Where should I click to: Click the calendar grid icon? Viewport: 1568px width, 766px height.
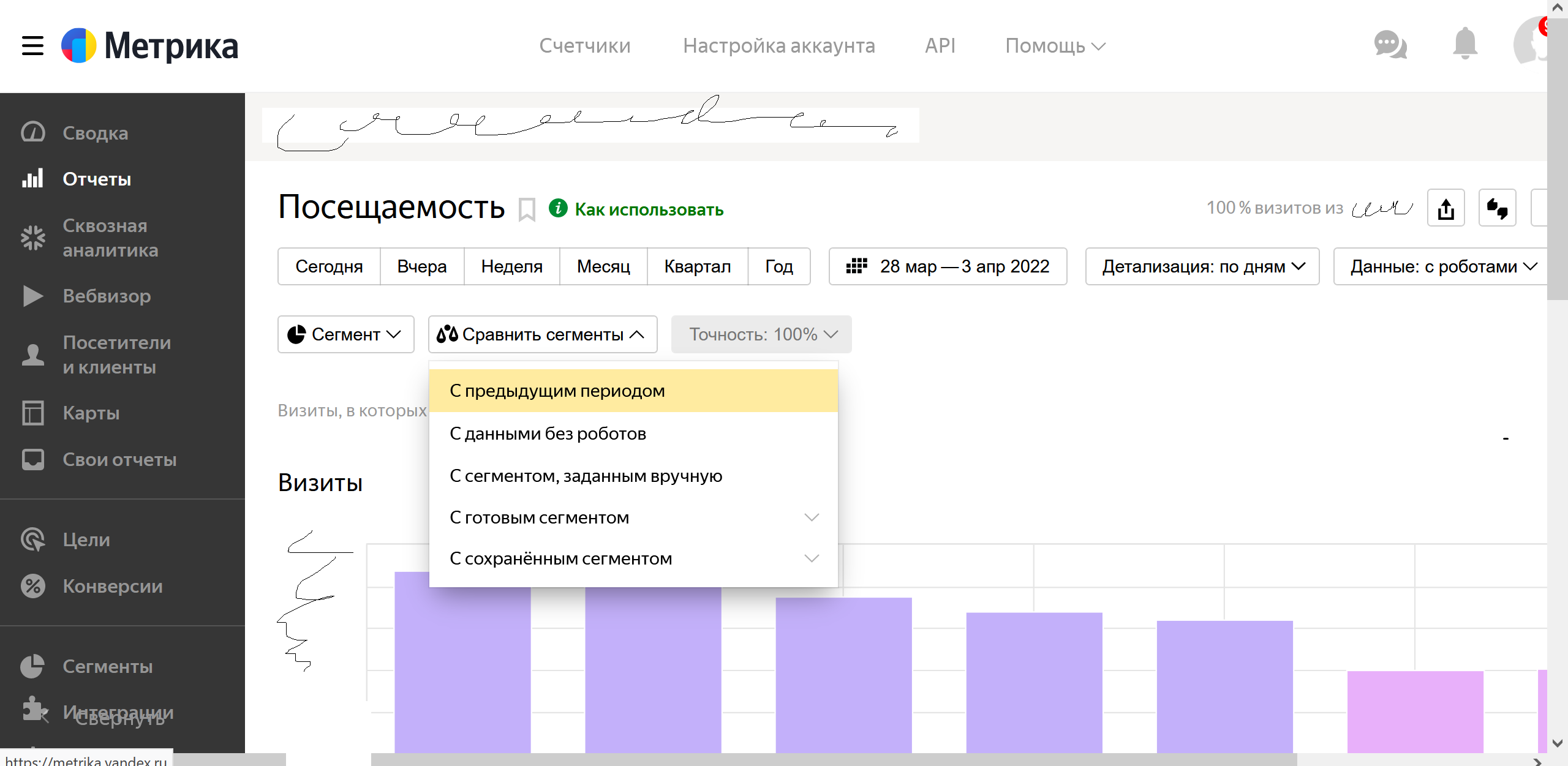(856, 266)
